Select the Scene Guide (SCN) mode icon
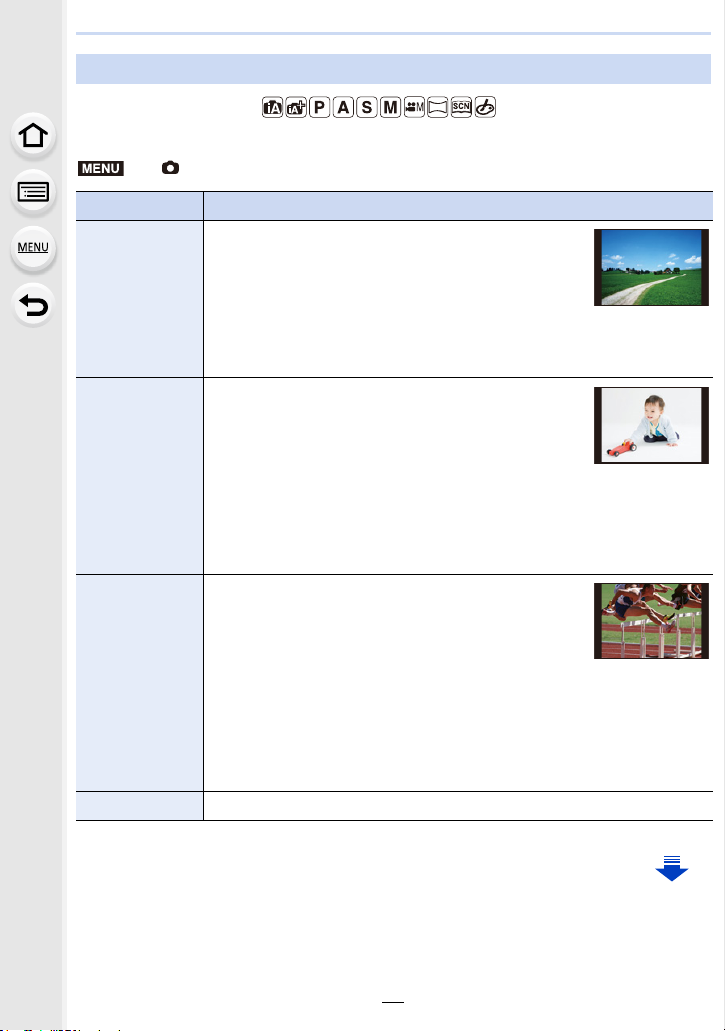The width and height of the screenshot is (725, 1031). (x=461, y=107)
